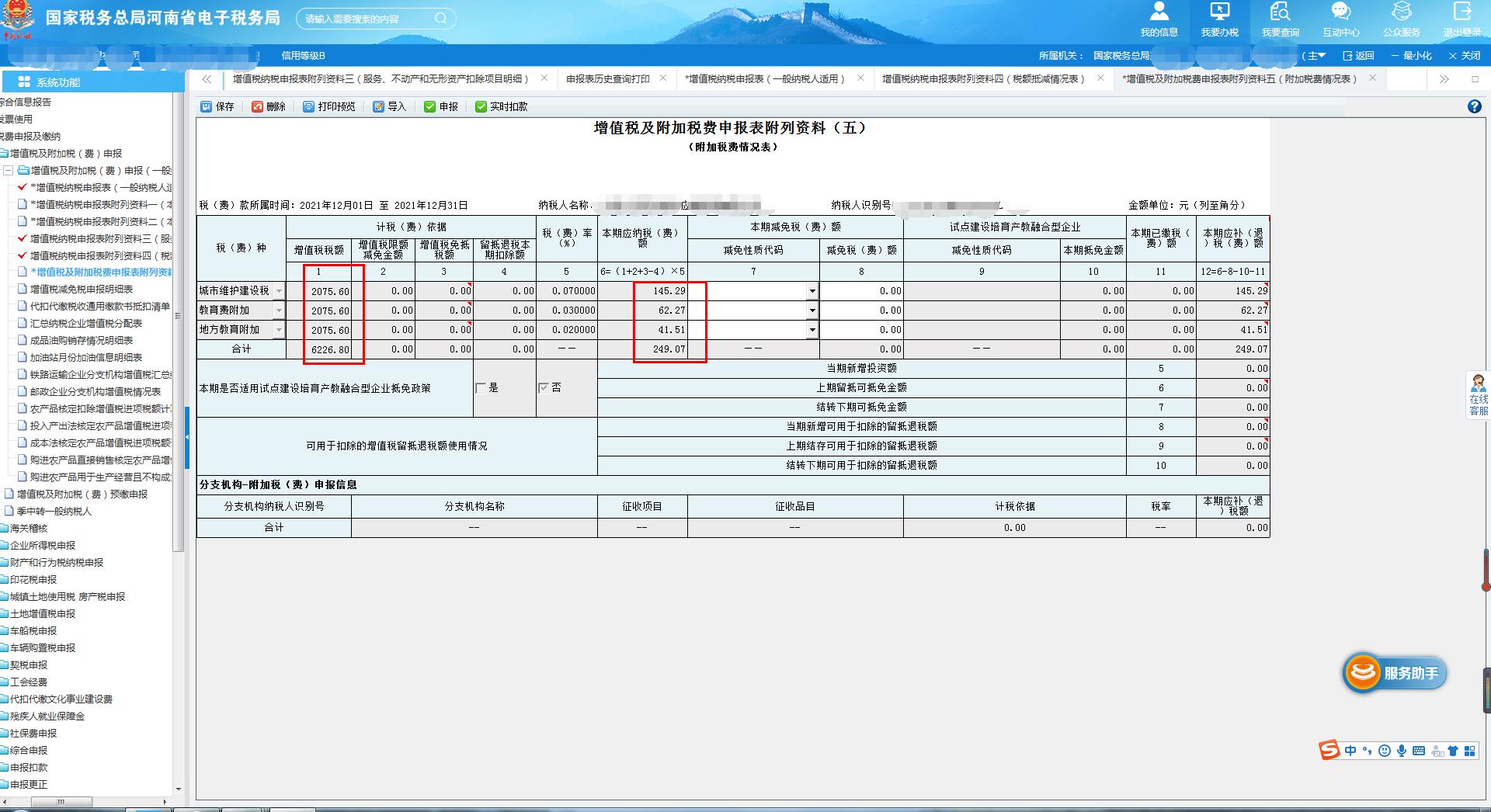Image resolution: width=1491 pixels, height=812 pixels.
Task: Uncheck the 否 checkbox for the pilot policy
Action: 544,387
